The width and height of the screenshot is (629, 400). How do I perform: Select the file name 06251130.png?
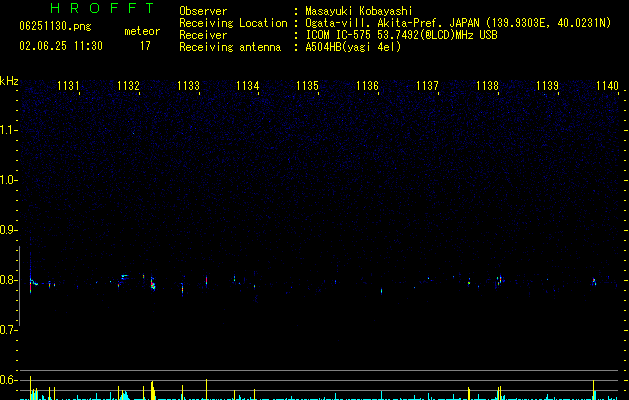55,27
